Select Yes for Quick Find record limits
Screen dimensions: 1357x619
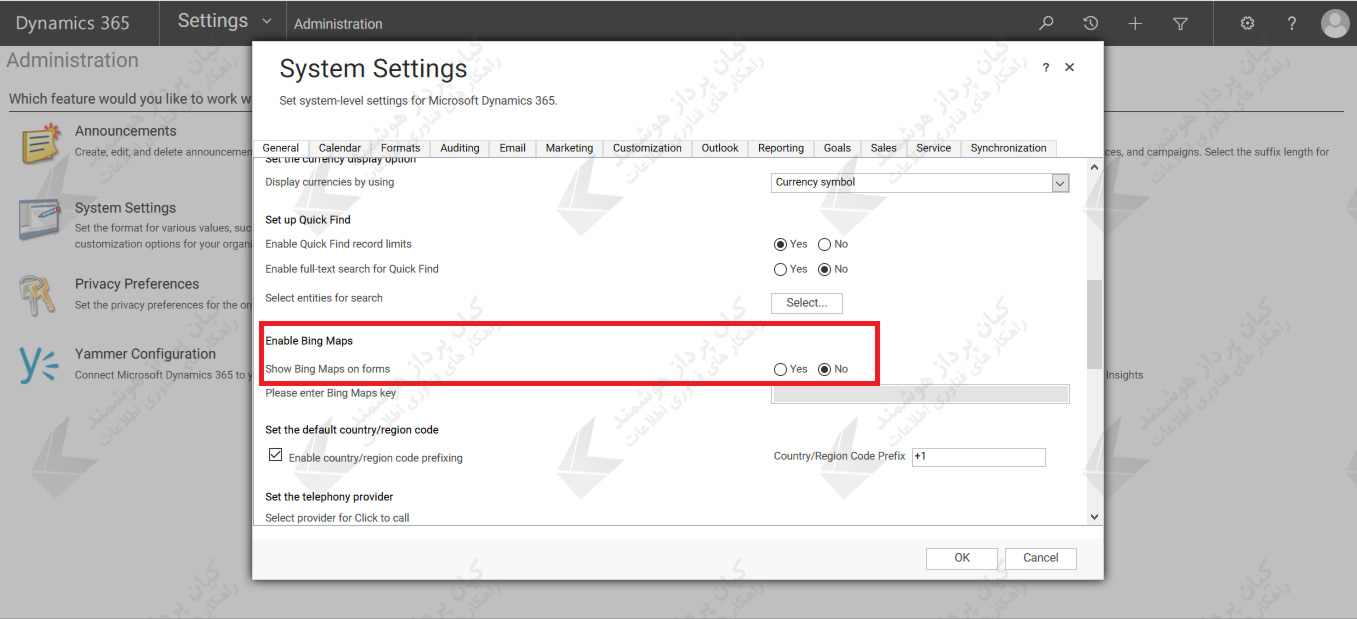click(x=780, y=244)
